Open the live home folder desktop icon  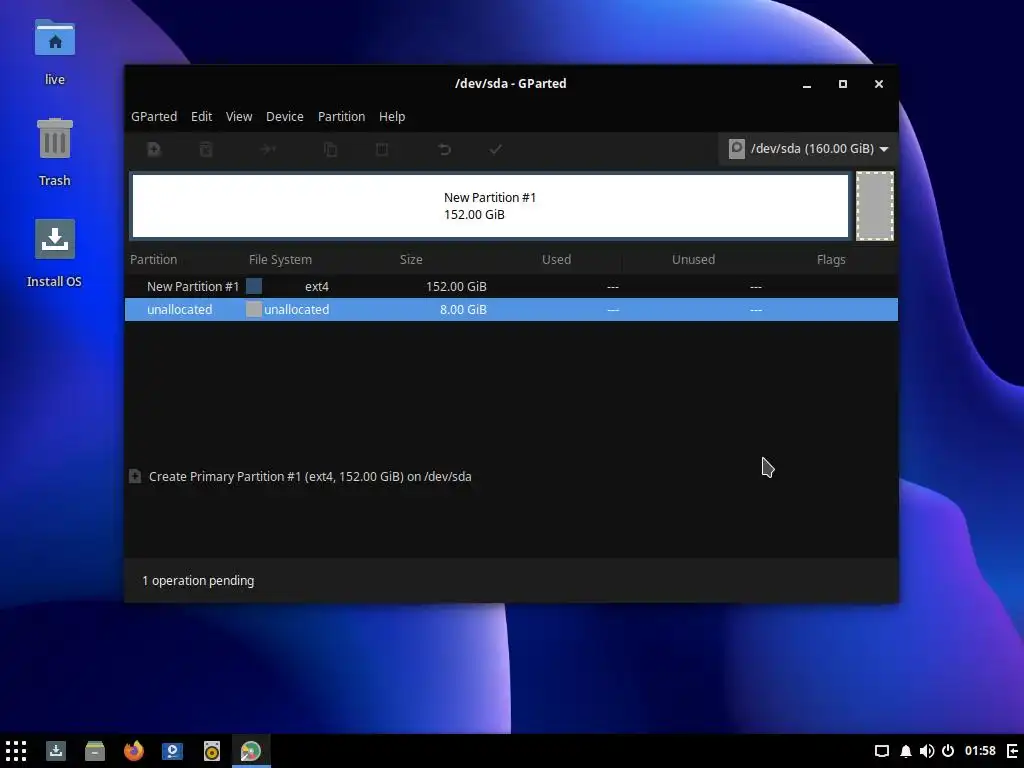coord(55,52)
